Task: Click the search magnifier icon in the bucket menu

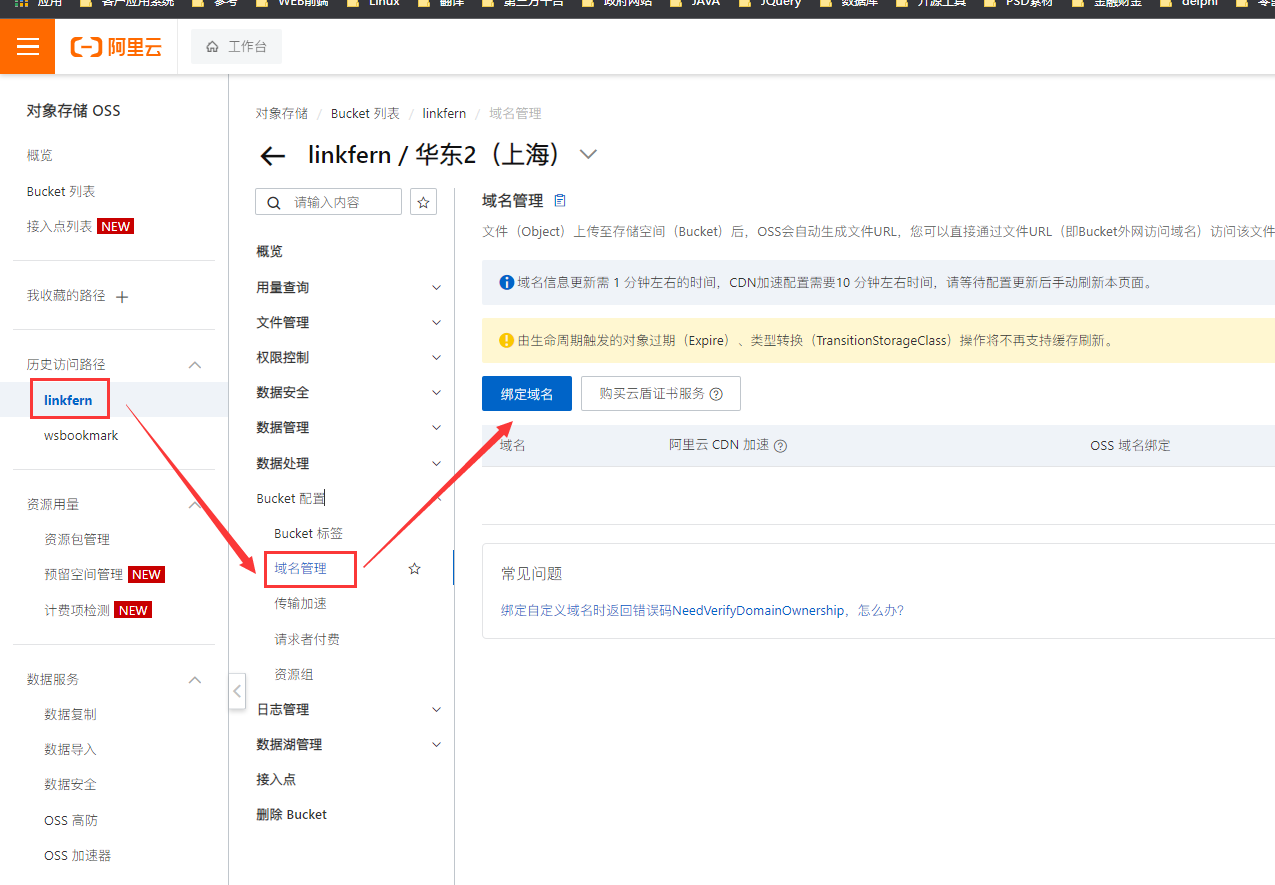Action: (x=274, y=203)
